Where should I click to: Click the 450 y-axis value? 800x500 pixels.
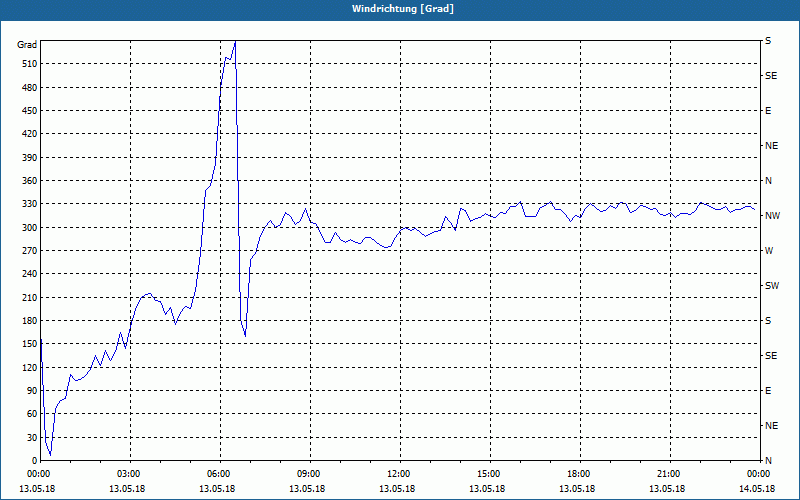pos(29,111)
